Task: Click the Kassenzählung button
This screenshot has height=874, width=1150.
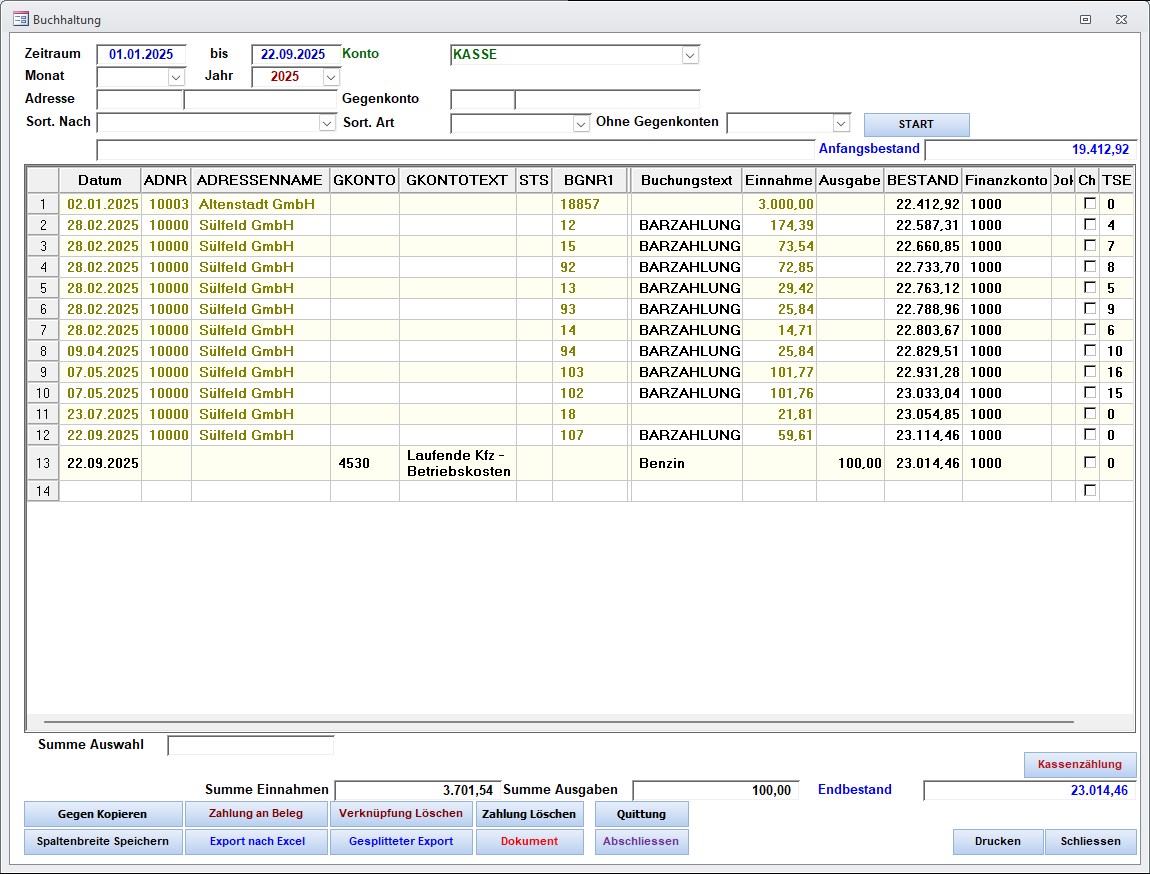Action: 1079,765
